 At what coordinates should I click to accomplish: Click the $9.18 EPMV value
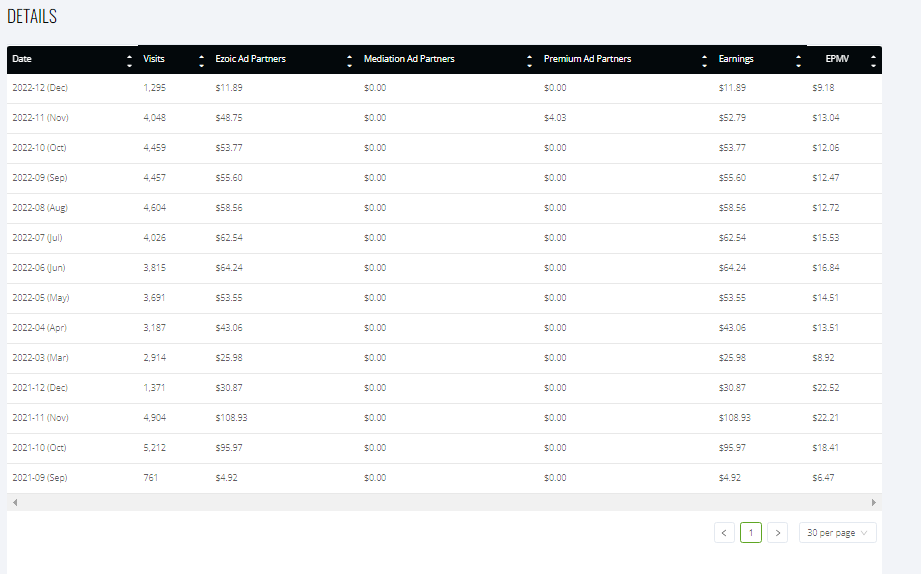[823, 88]
